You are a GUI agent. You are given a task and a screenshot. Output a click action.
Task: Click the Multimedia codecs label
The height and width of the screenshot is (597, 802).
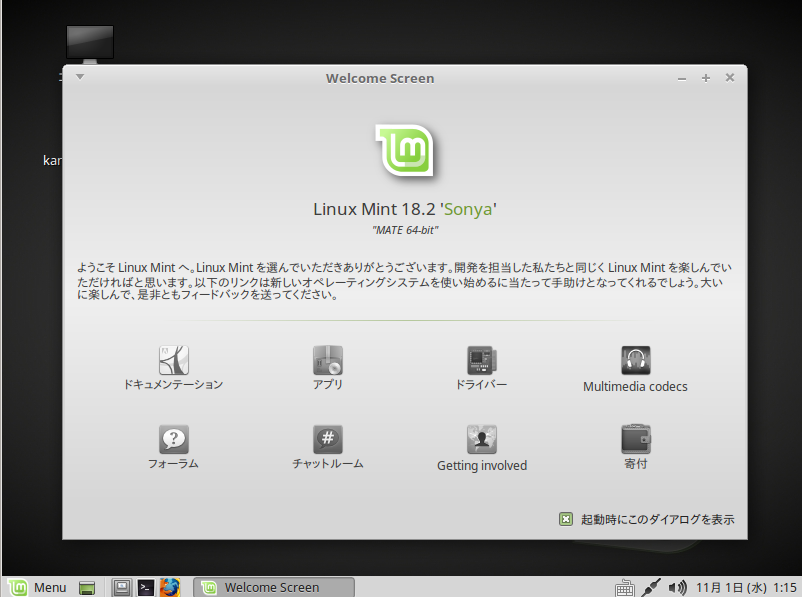[x=635, y=386]
